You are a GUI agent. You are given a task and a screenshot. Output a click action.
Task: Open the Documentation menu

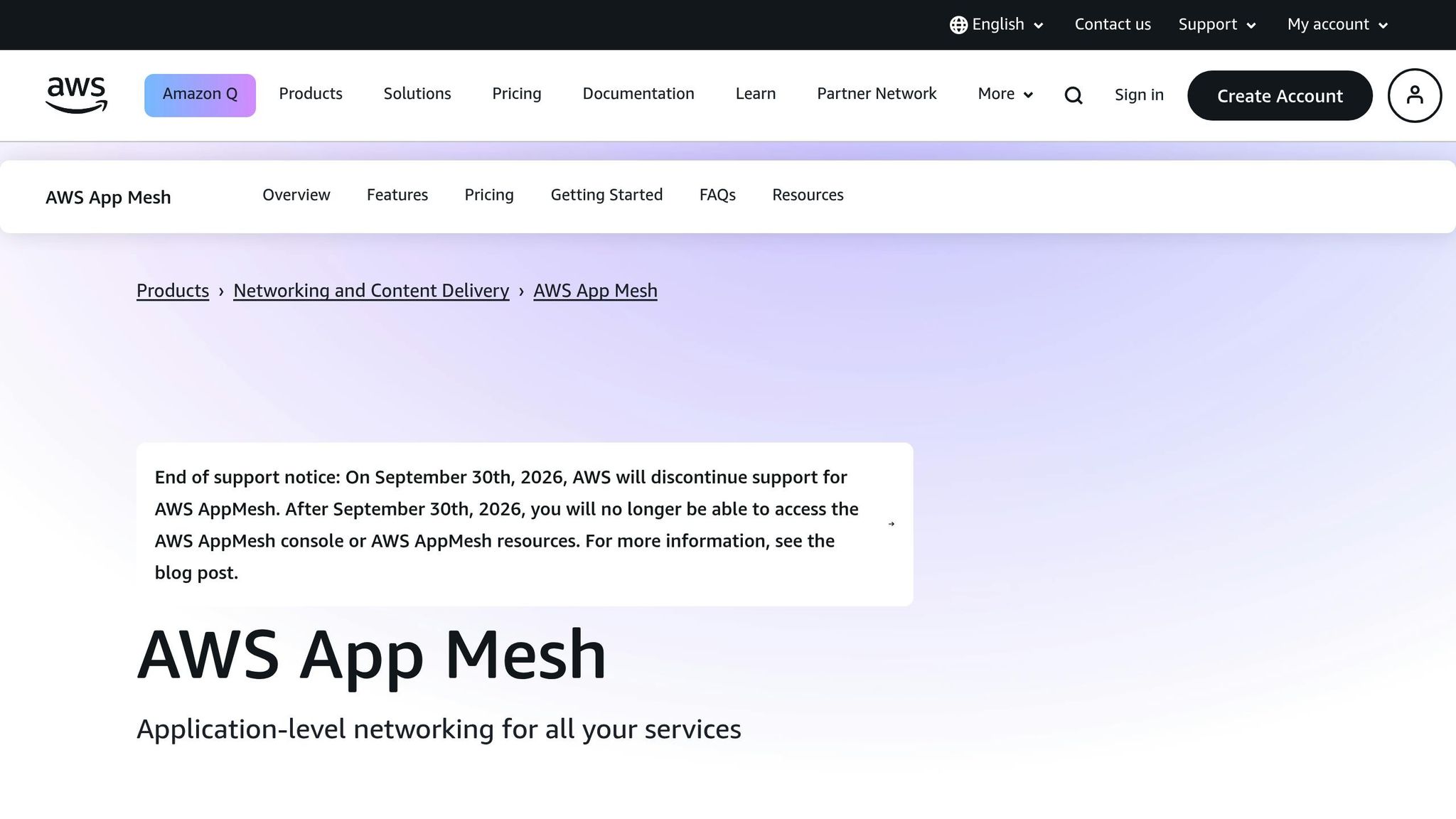638,94
